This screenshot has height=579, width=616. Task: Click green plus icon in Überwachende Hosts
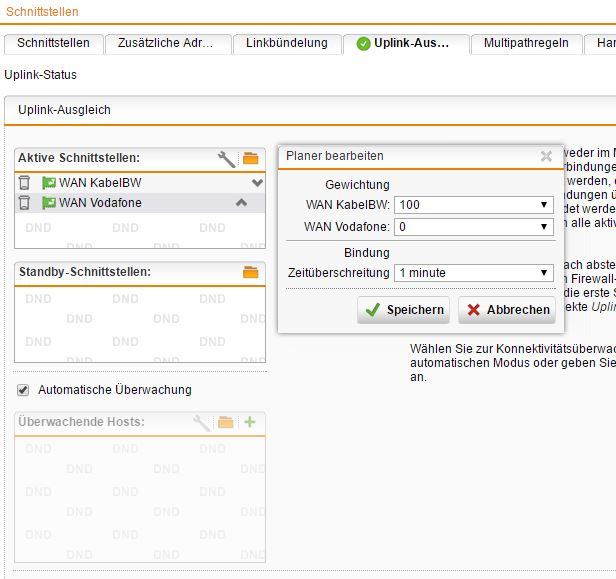(250, 422)
